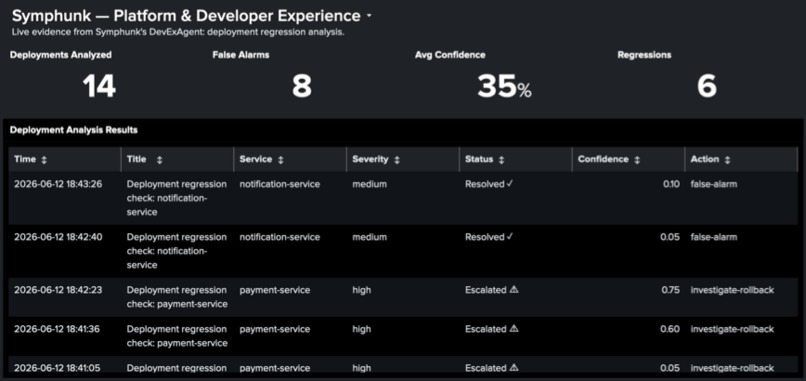Sort by the Status column sort icon
The height and width of the screenshot is (381, 806).
(x=501, y=160)
